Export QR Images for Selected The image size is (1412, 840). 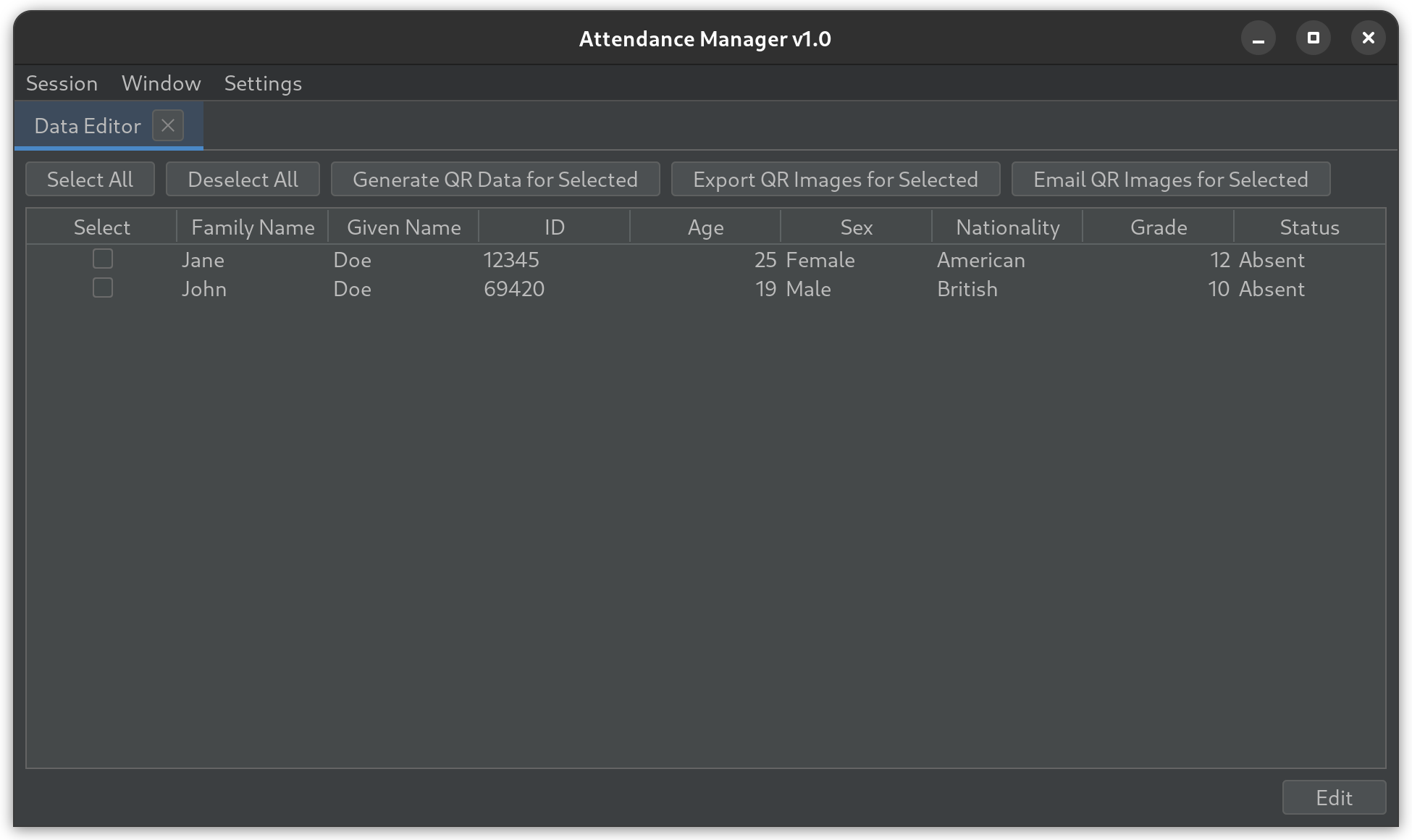point(836,179)
